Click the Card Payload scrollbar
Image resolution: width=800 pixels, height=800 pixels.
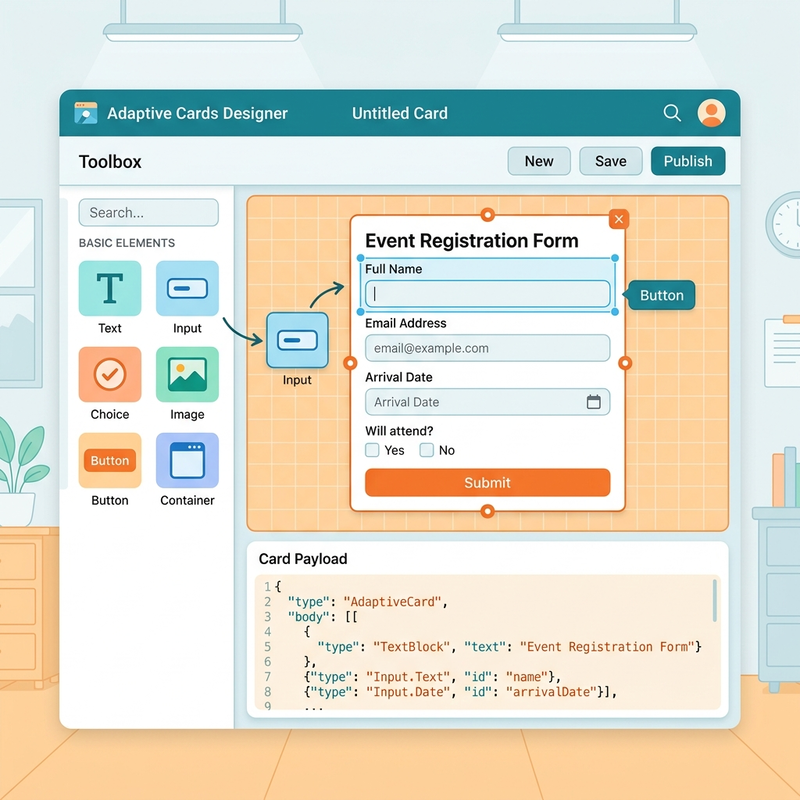[x=714, y=601]
